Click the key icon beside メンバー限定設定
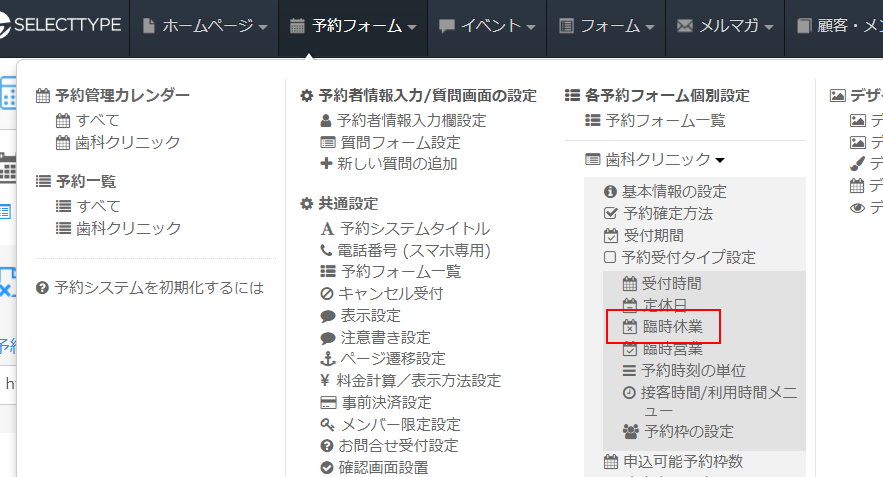This screenshot has width=883, height=477. (326, 425)
